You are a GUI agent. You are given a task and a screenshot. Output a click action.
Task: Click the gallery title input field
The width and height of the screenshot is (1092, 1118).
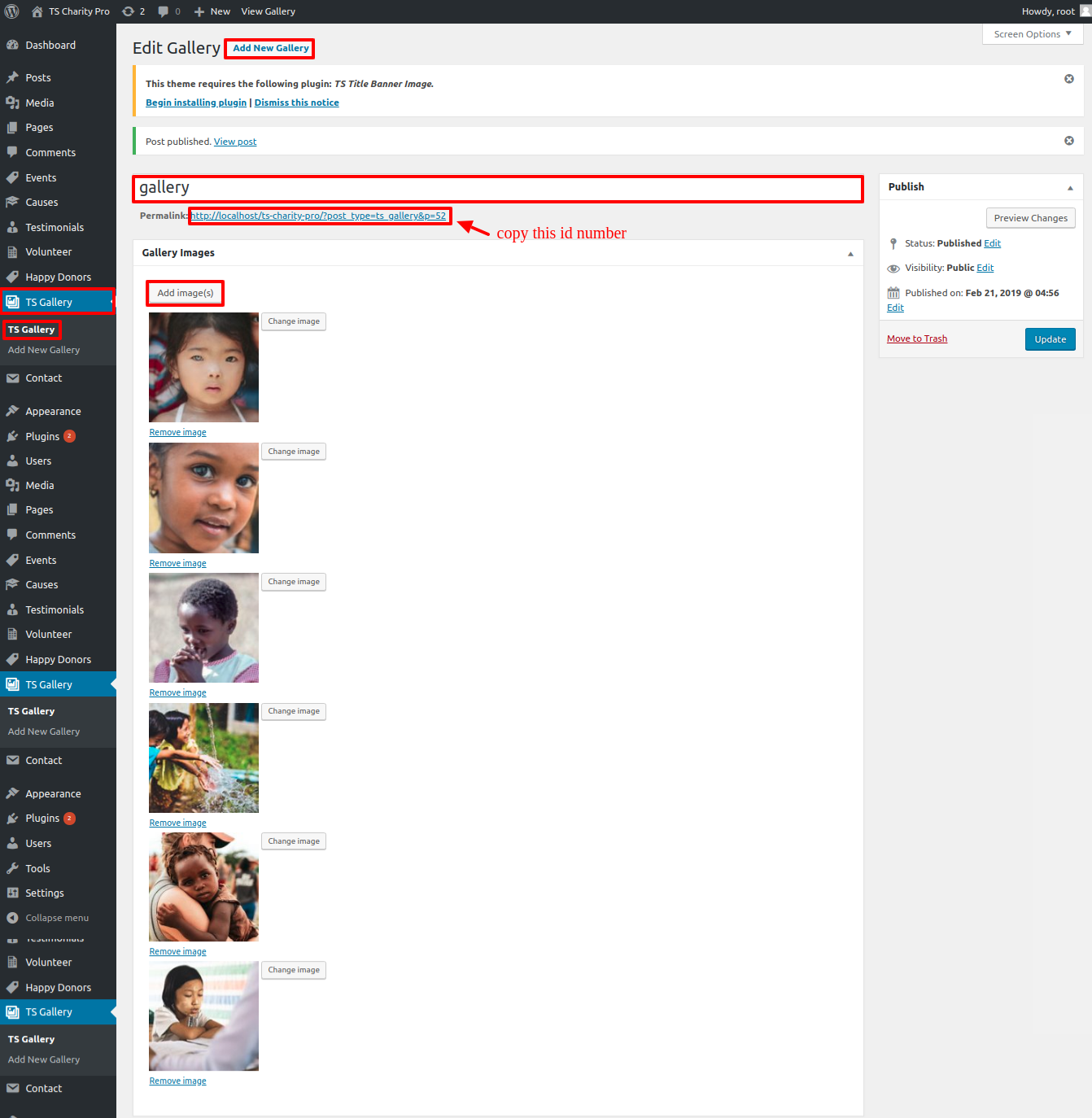[497, 188]
